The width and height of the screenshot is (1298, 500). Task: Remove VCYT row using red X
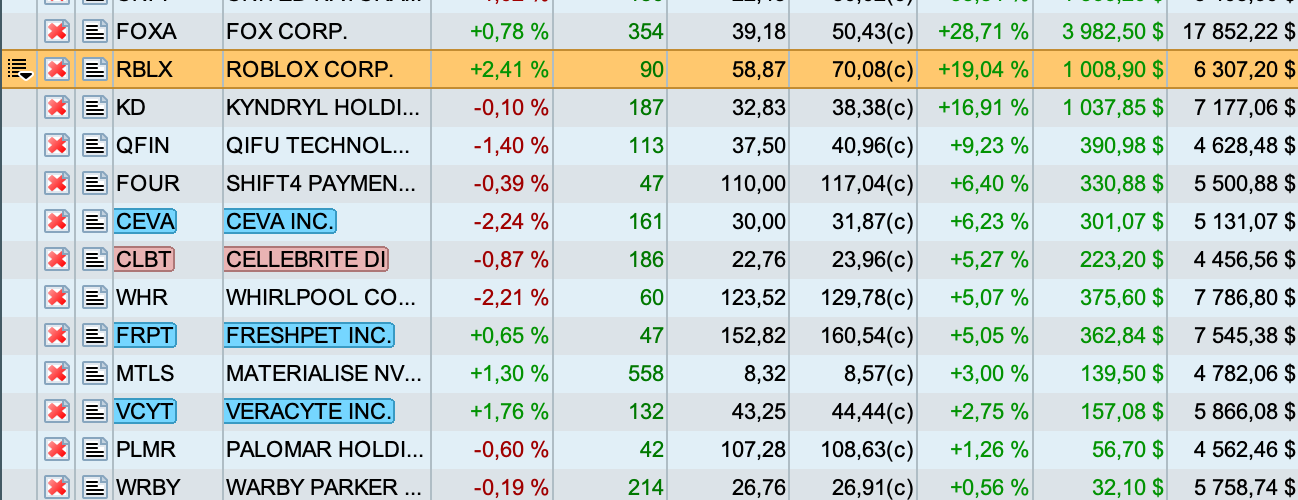[x=57, y=412]
